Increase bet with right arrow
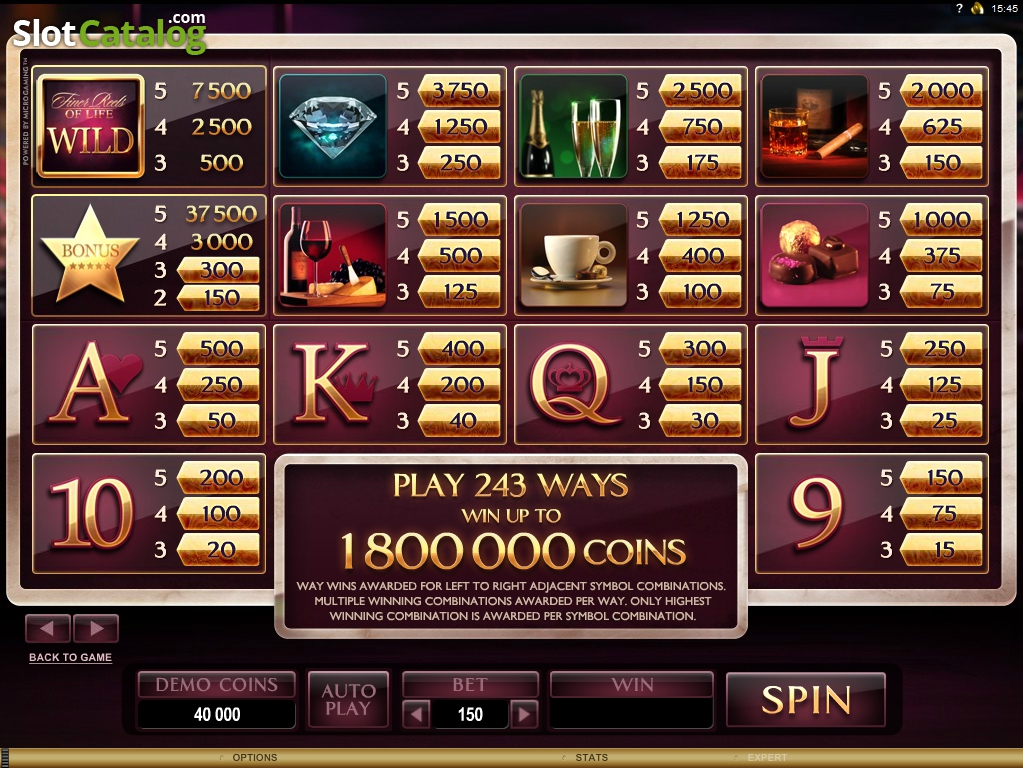Screen dimensions: 1023x768 [524, 714]
